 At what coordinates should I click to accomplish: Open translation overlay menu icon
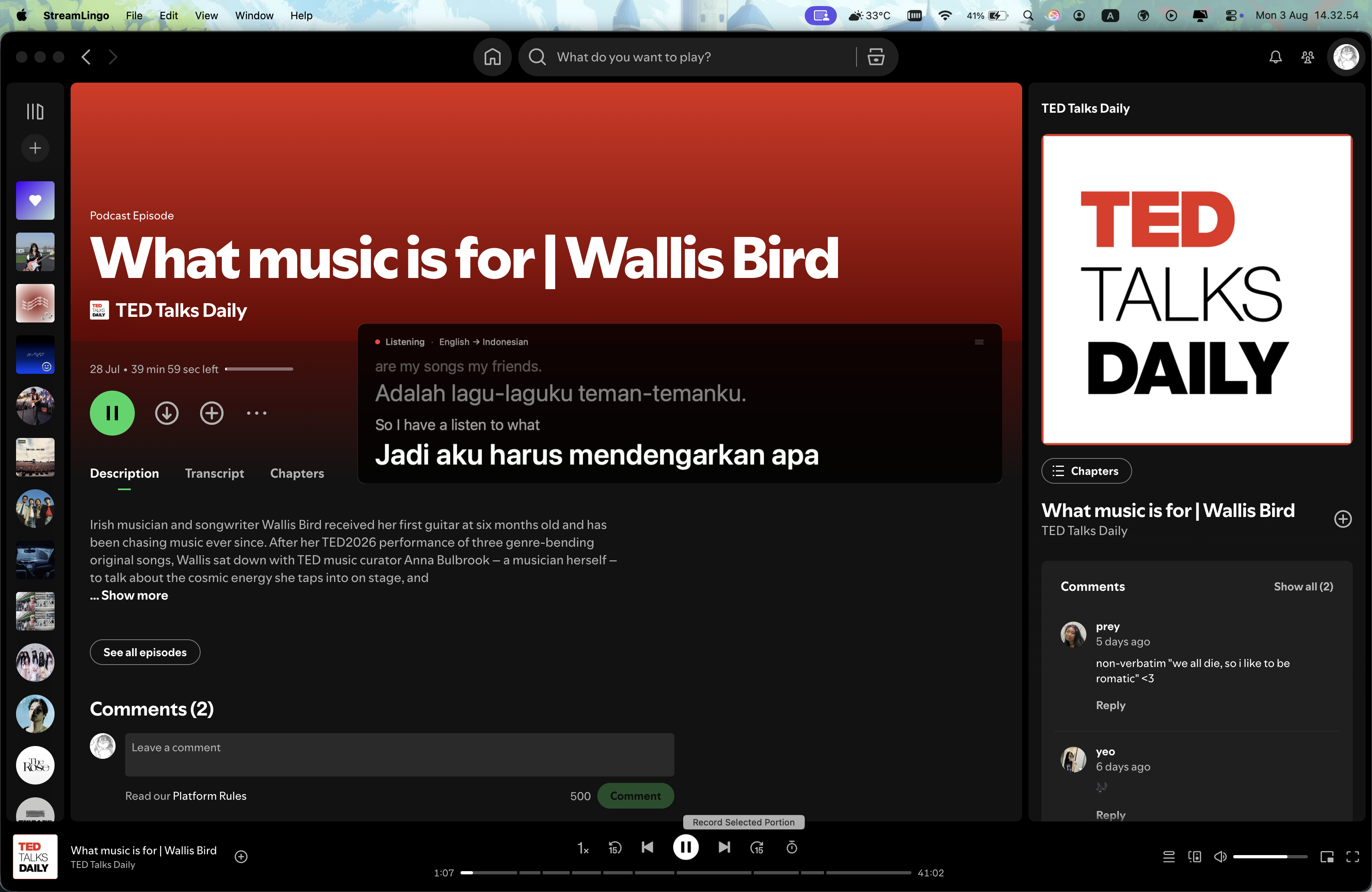[979, 342]
